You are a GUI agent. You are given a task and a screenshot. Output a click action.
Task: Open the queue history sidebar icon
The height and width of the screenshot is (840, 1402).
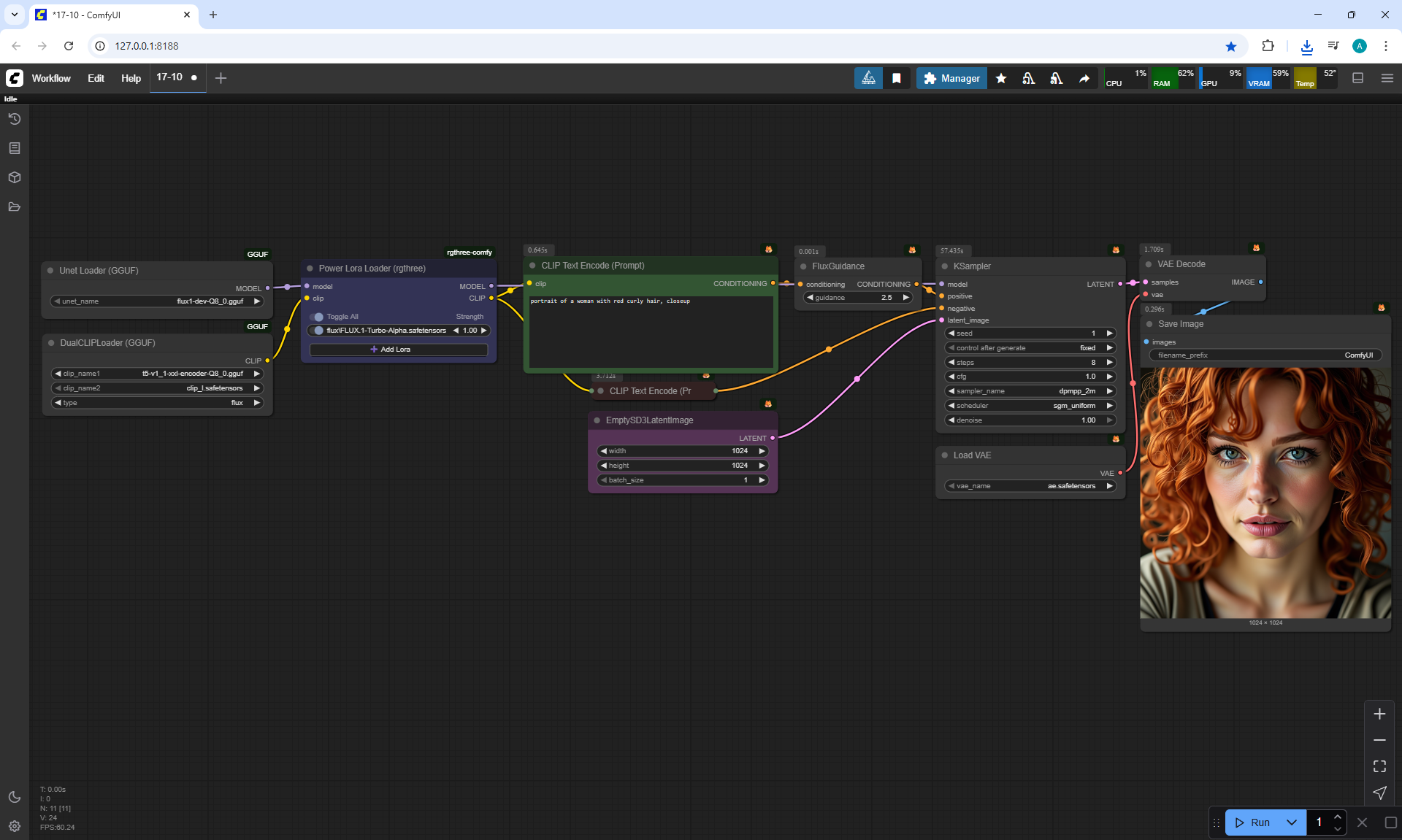click(x=14, y=119)
